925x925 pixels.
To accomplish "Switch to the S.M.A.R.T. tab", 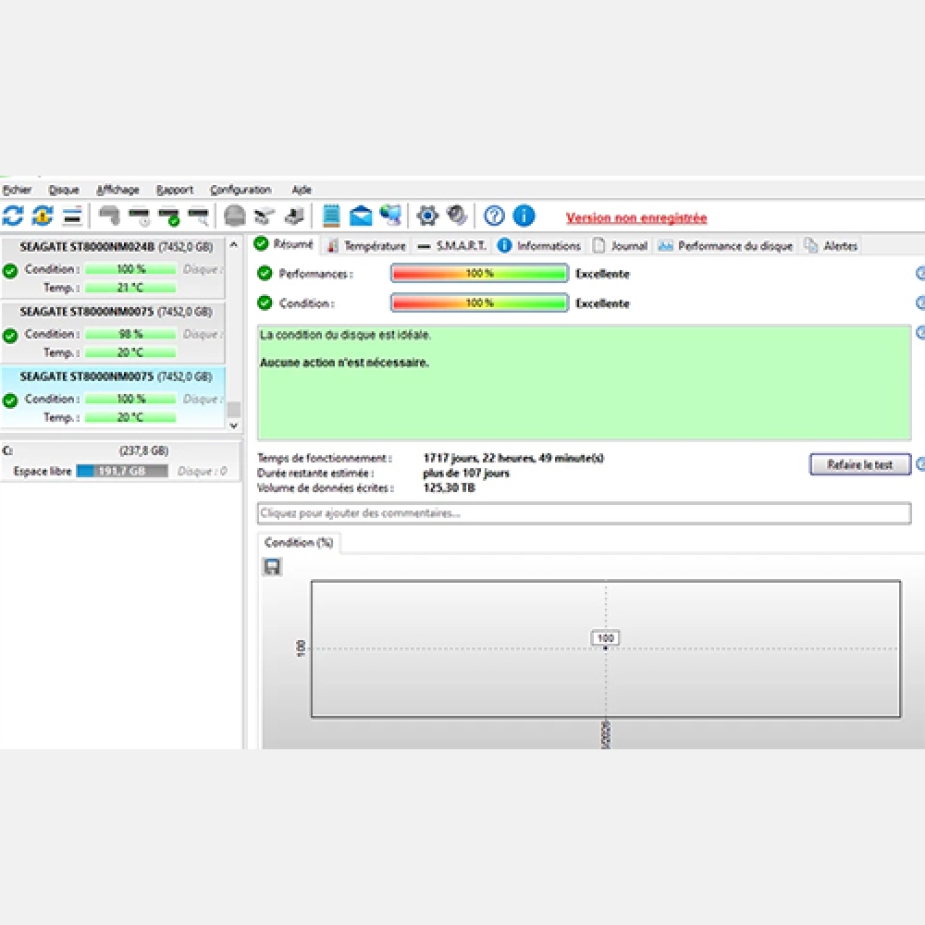I will (x=451, y=246).
